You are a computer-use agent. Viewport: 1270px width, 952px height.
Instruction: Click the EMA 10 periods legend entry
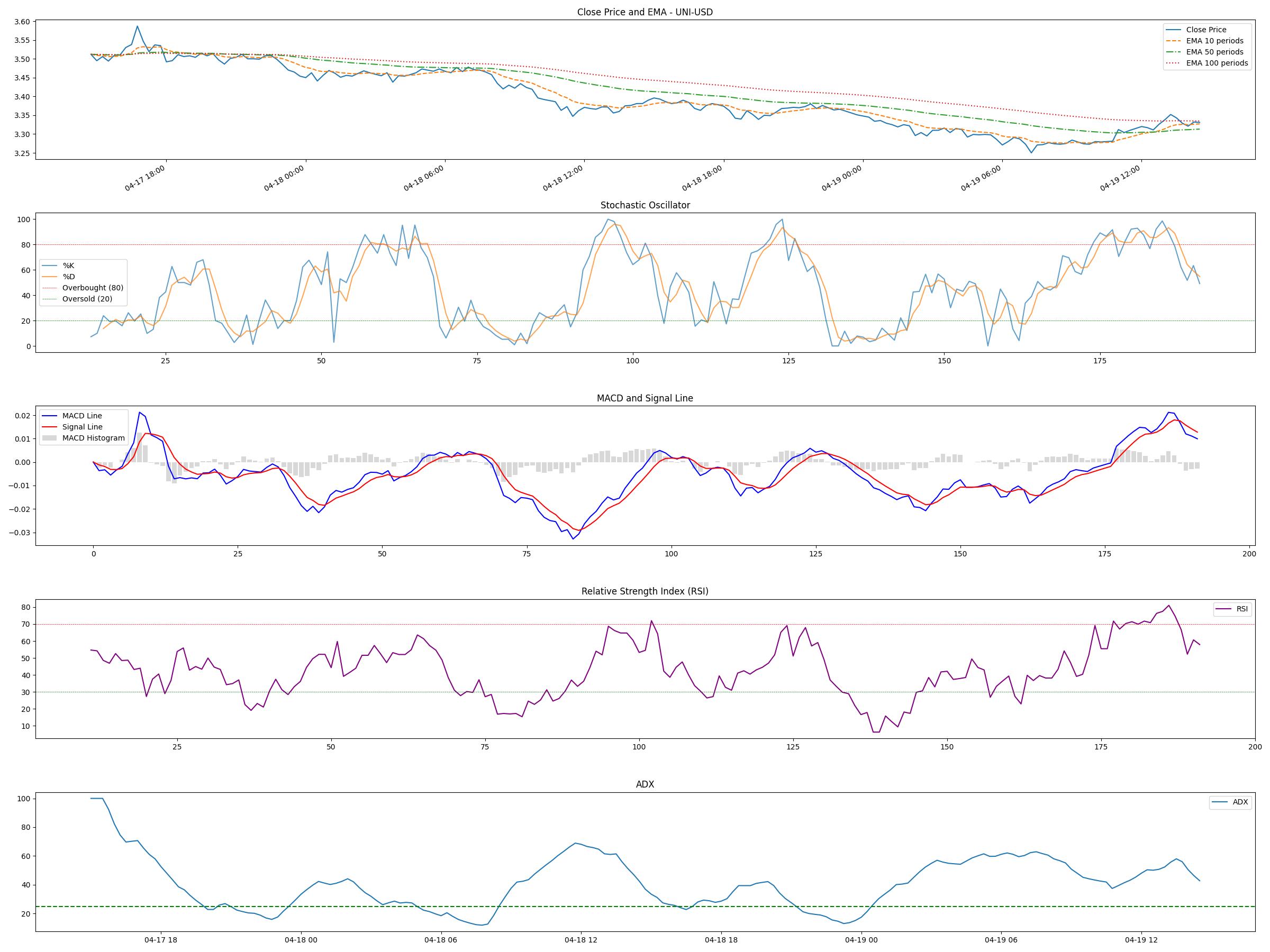pos(1214,41)
